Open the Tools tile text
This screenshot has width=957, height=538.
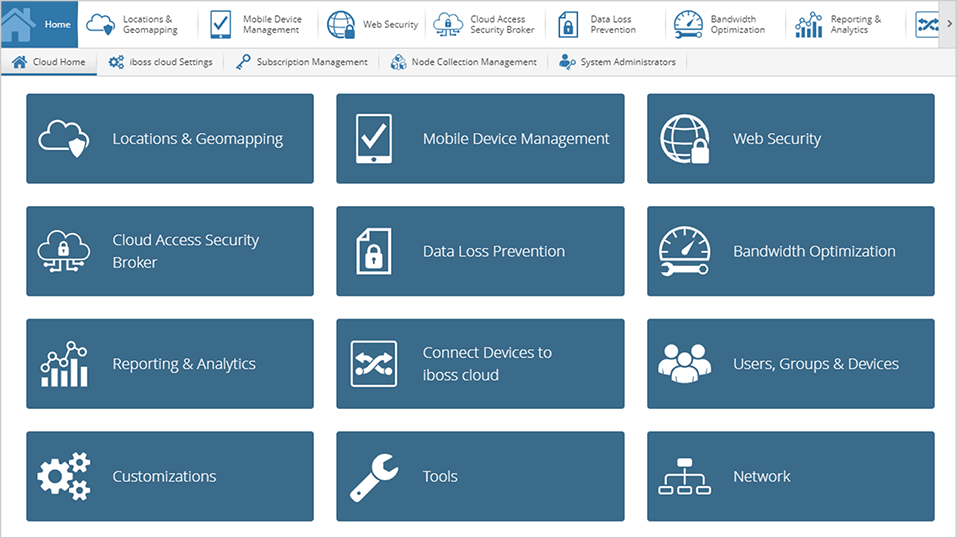click(440, 476)
